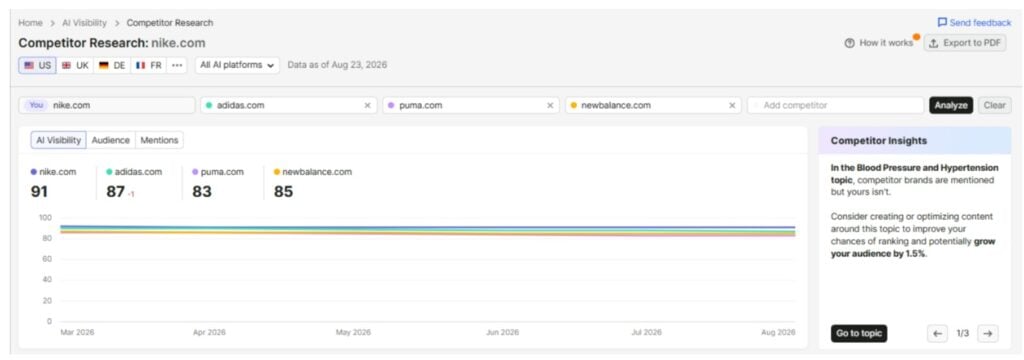
Task: Switch to UK country tab
Action: click(75, 65)
